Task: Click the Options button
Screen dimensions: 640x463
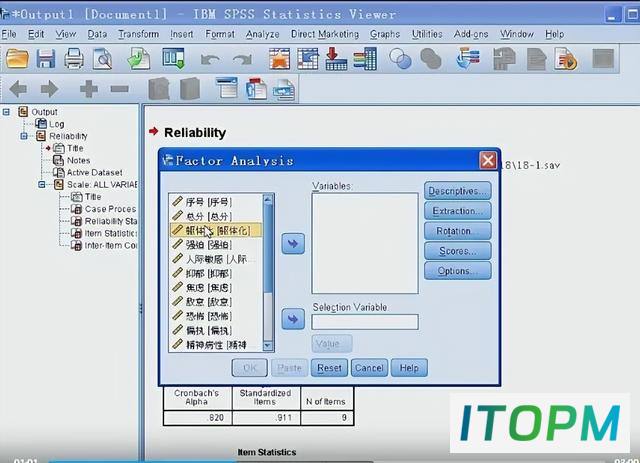Action: pyautogui.click(x=458, y=271)
